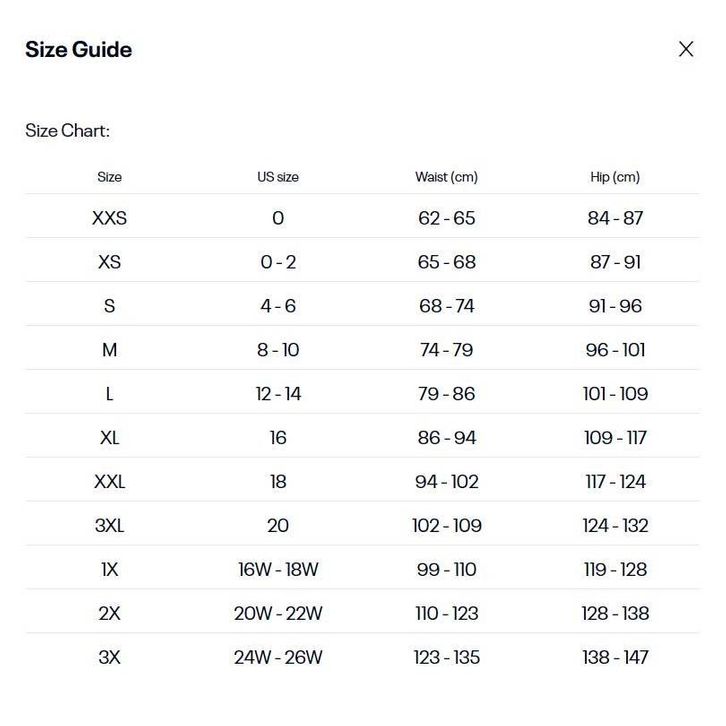The height and width of the screenshot is (726, 726).
Task: Click the US size 4 - 6 cell
Action: pos(278,306)
